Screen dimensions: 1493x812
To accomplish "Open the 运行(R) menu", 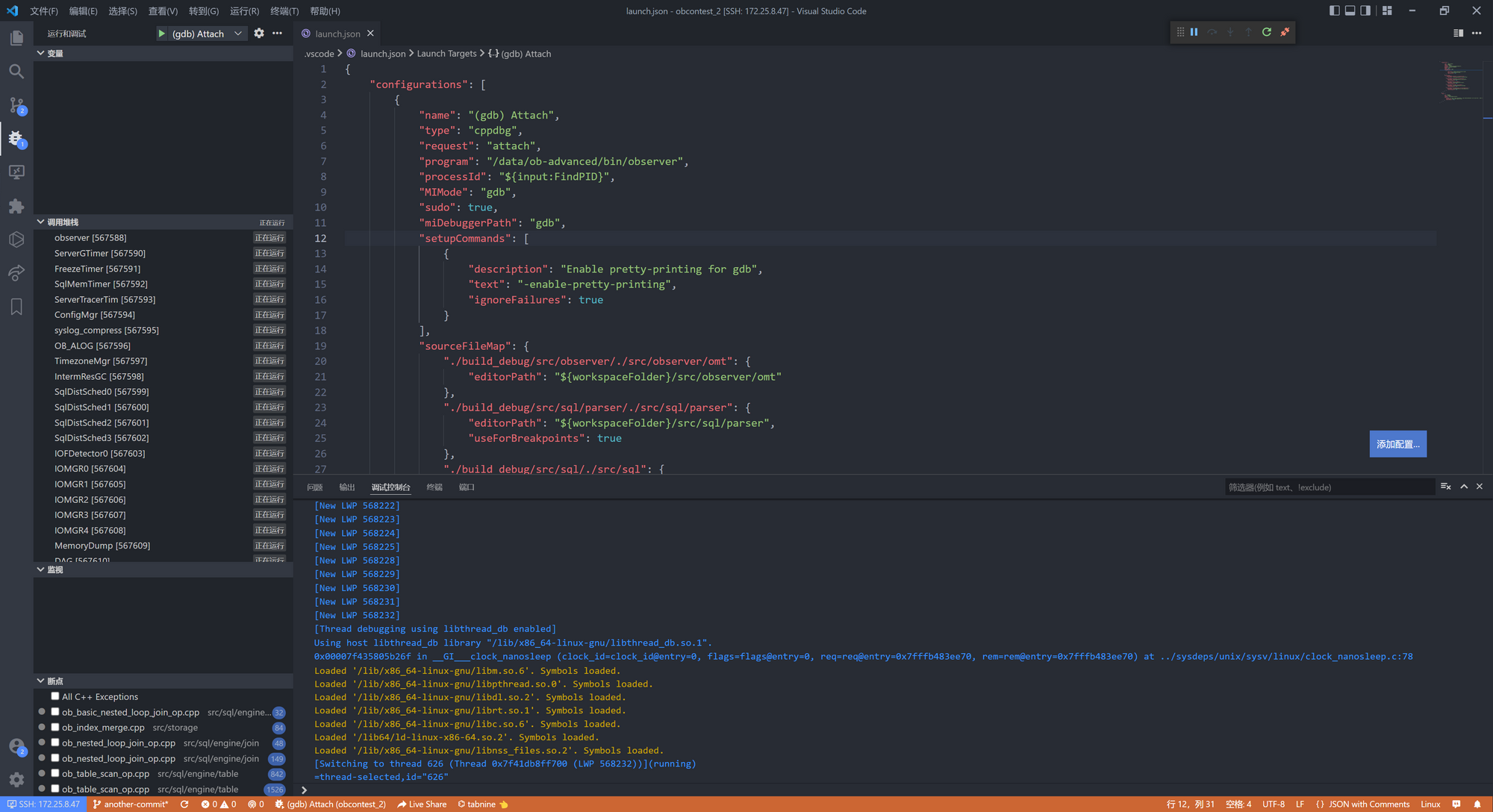I will 244,11.
